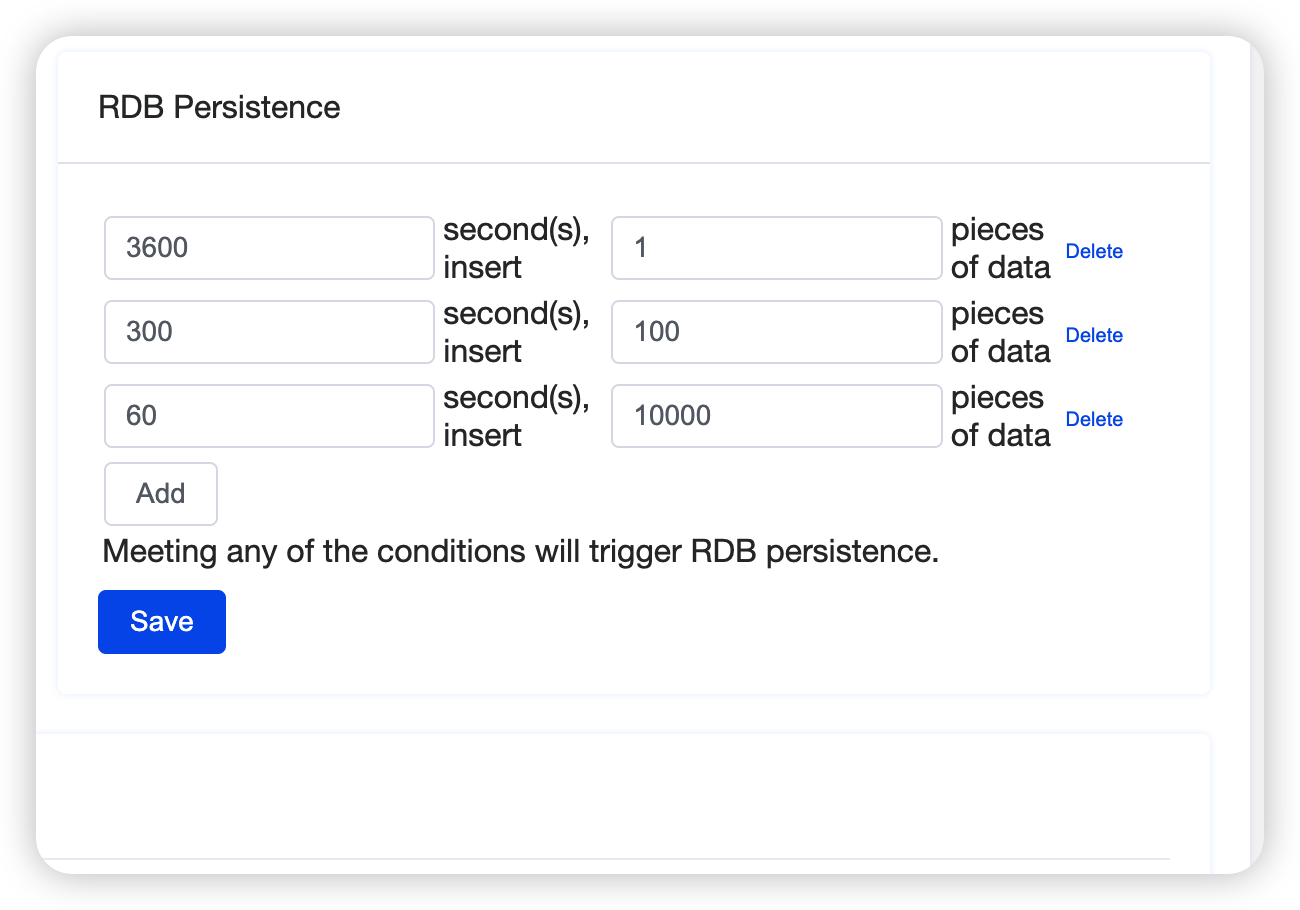Focus the seconds field showing 300

coord(269,332)
